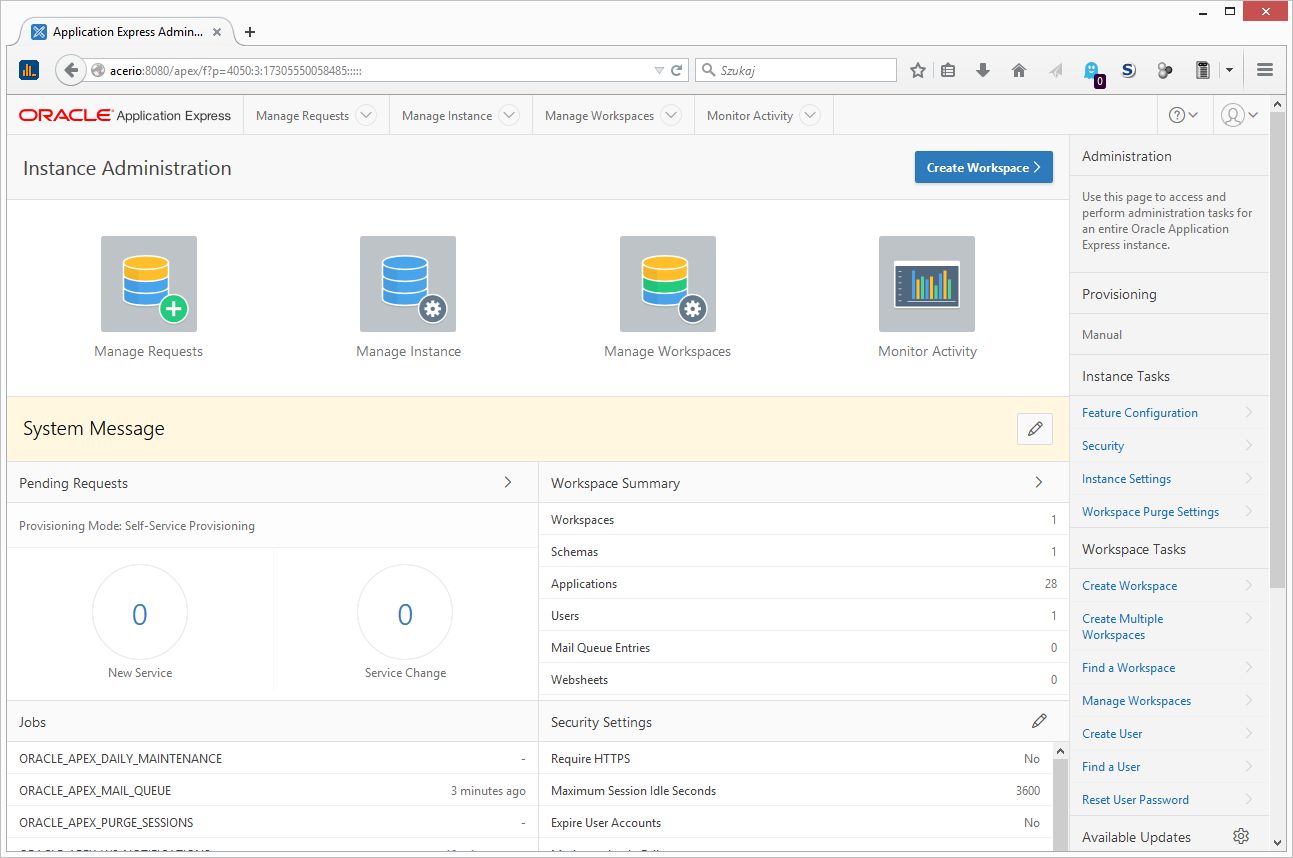Click the orange chart icon left of back button
The height and width of the screenshot is (858, 1293).
(x=29, y=70)
